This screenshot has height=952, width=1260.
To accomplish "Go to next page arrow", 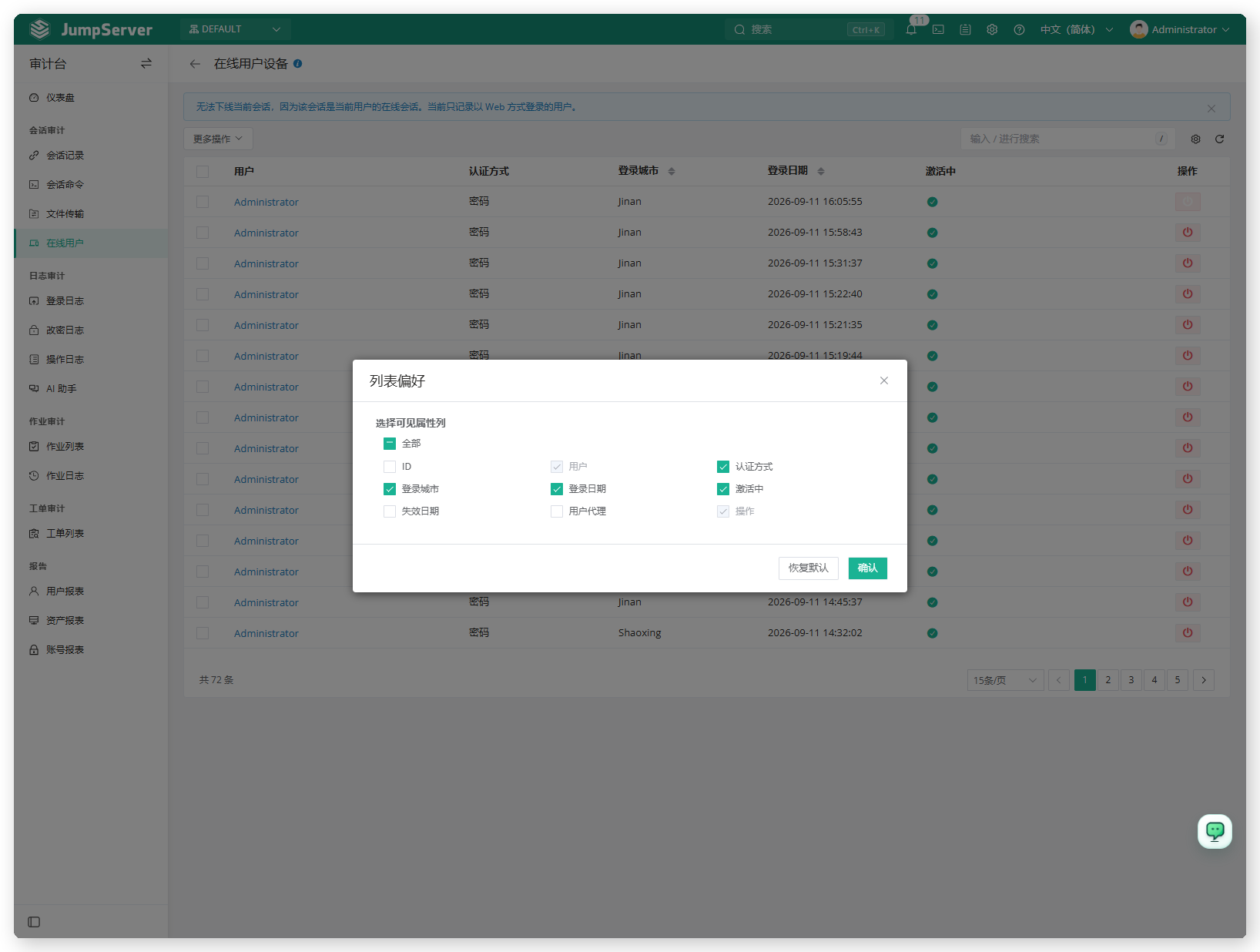I will click(1204, 680).
